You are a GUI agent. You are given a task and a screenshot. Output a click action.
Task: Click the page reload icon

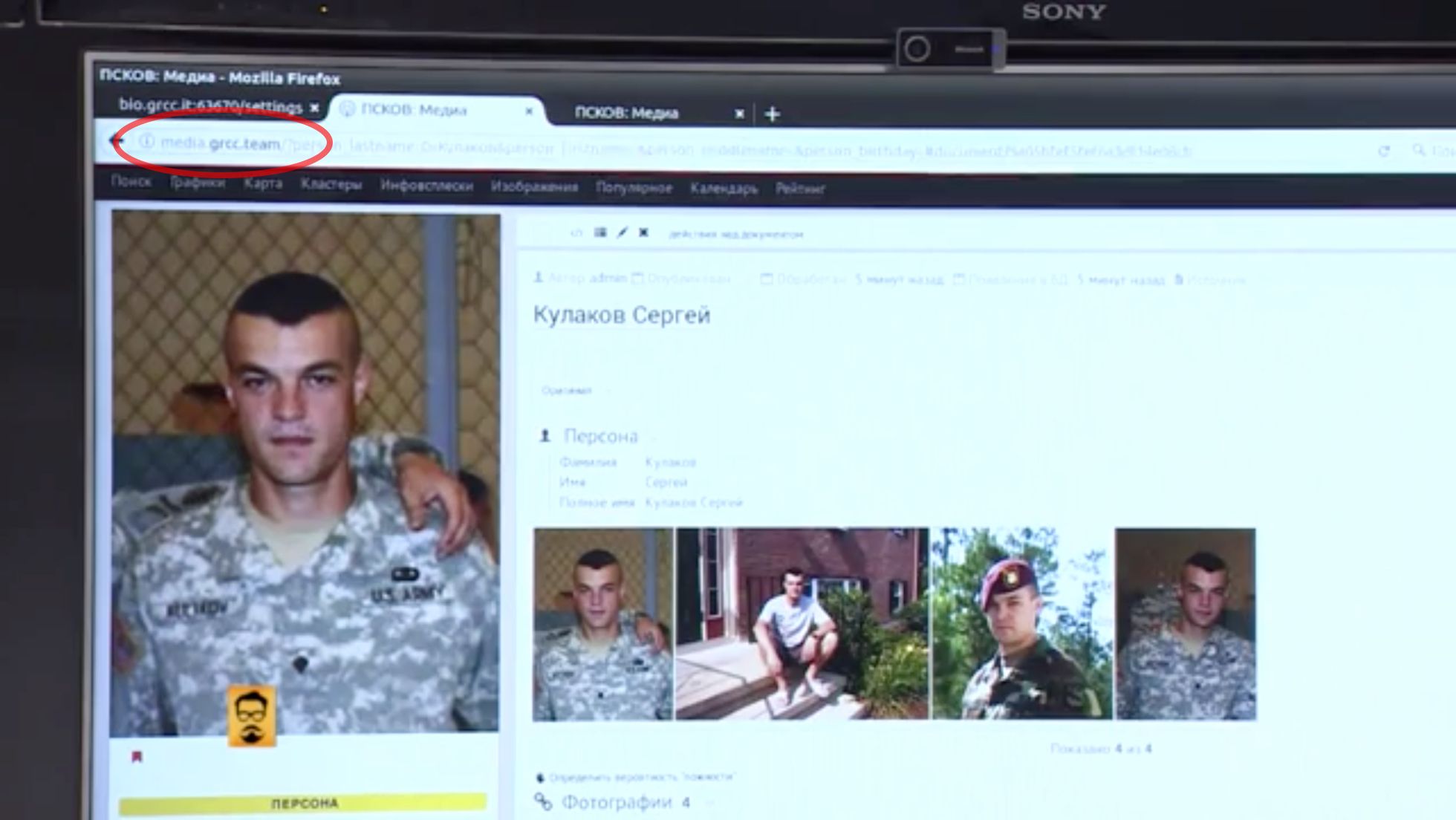click(x=1383, y=151)
